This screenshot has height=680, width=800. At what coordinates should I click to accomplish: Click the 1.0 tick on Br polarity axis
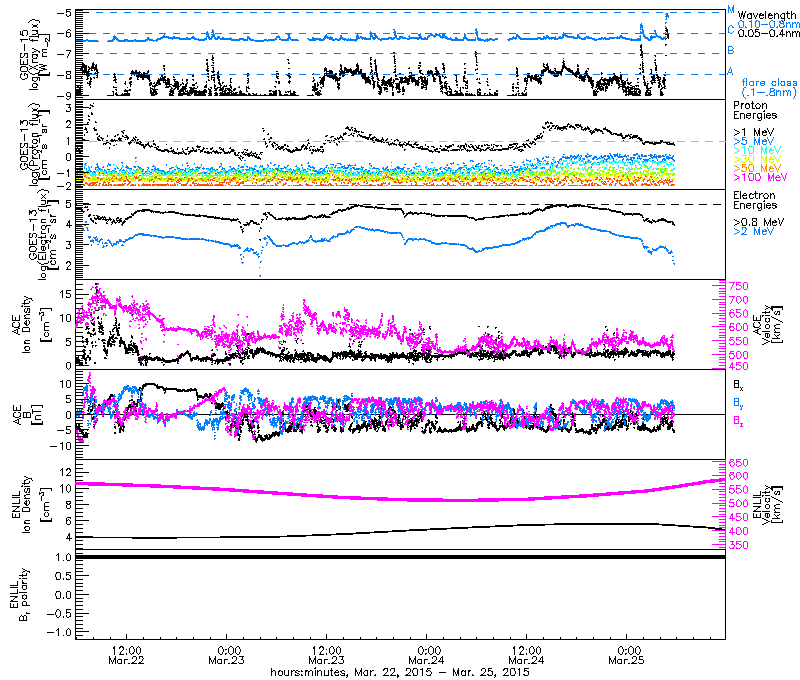63,557
